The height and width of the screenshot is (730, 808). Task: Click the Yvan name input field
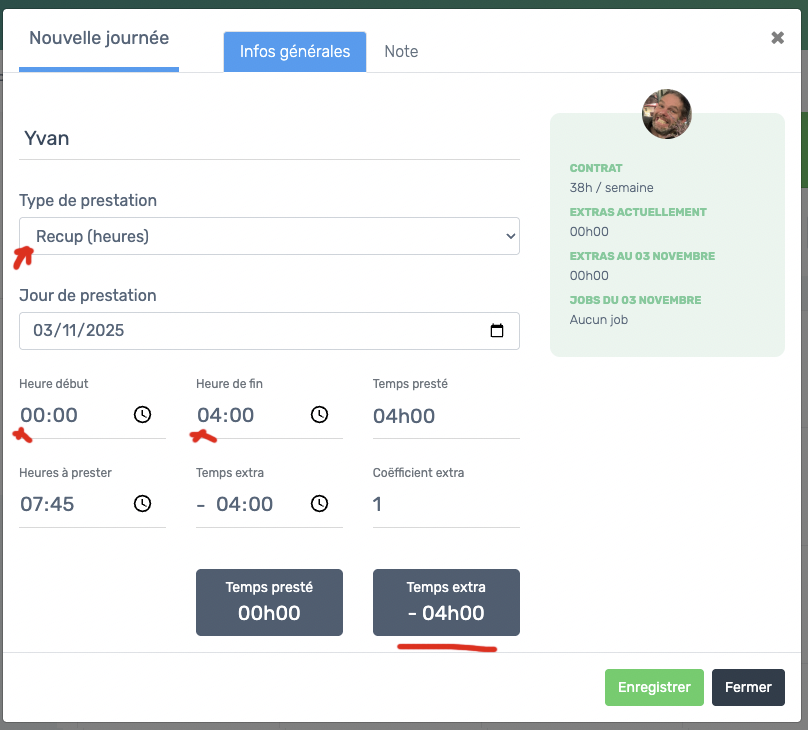click(269, 138)
